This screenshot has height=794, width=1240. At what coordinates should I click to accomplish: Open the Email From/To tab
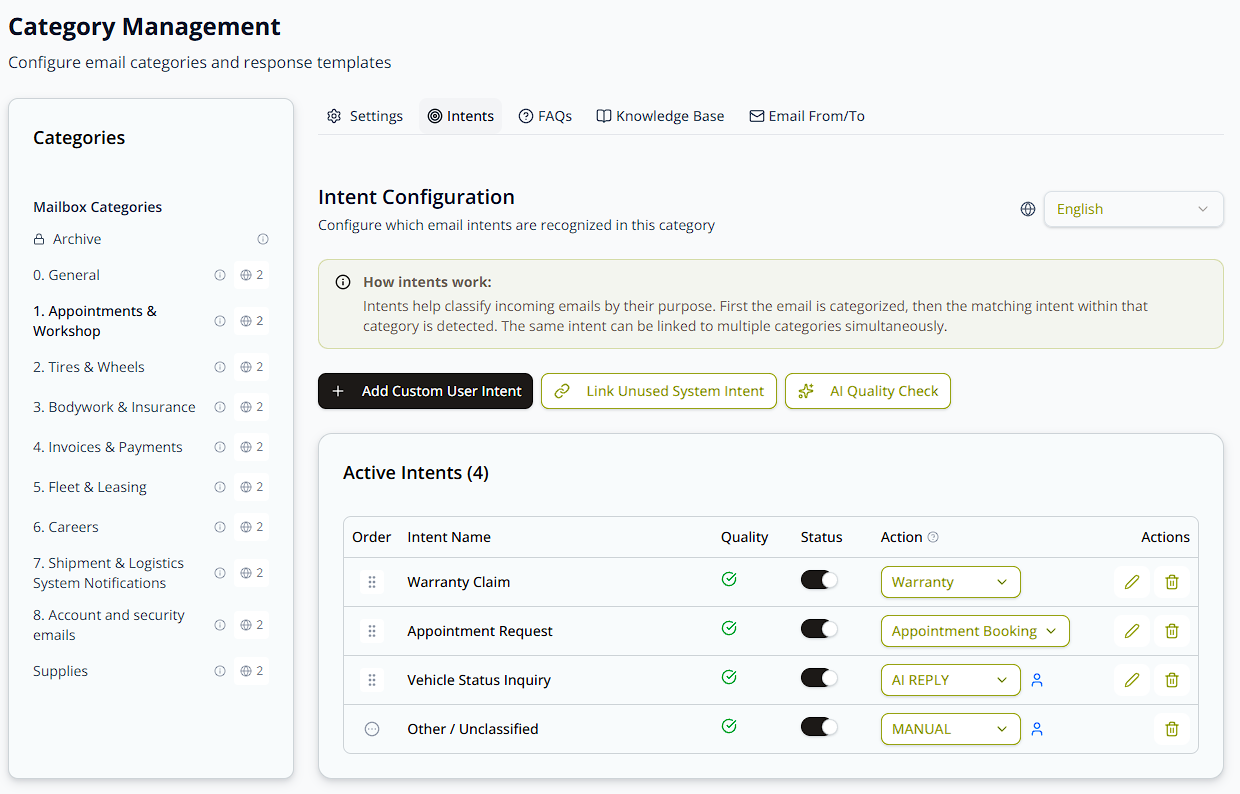coord(807,116)
